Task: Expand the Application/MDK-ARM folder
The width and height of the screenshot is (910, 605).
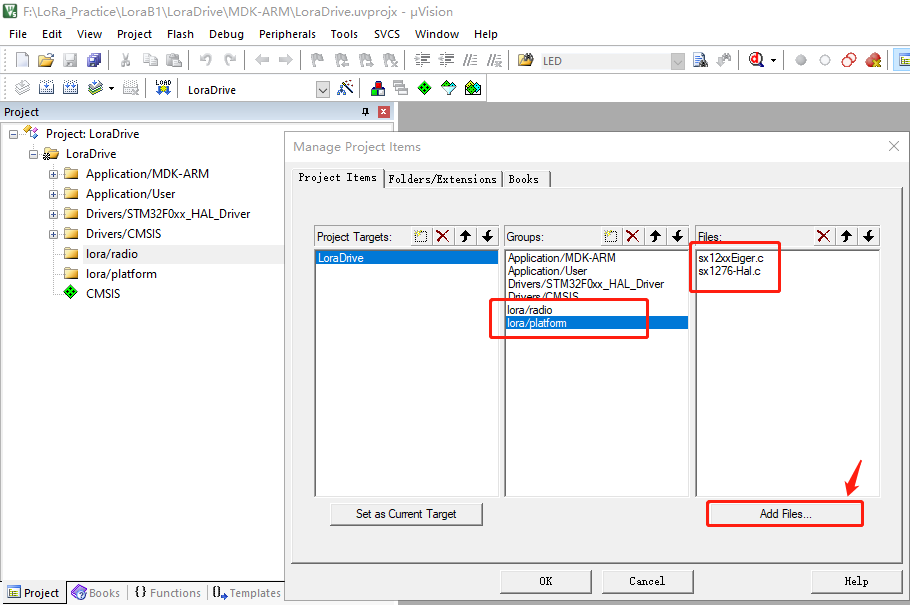Action: (x=53, y=174)
